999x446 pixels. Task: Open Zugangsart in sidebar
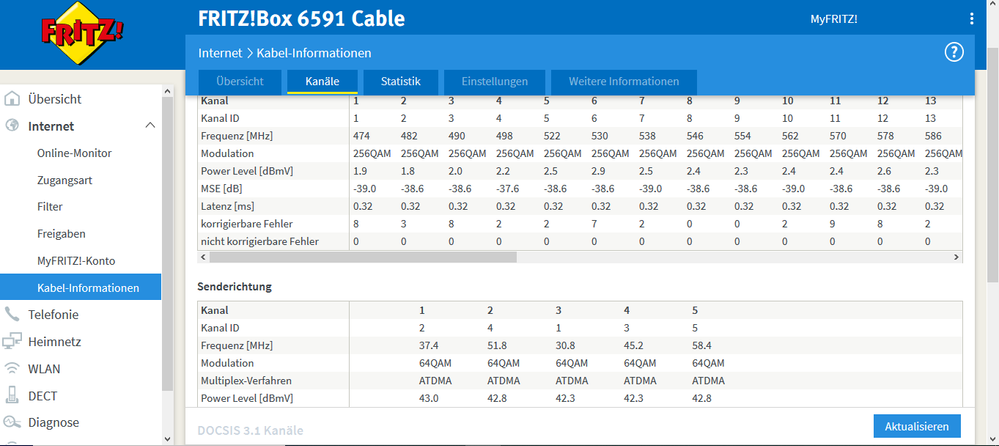[x=64, y=180]
